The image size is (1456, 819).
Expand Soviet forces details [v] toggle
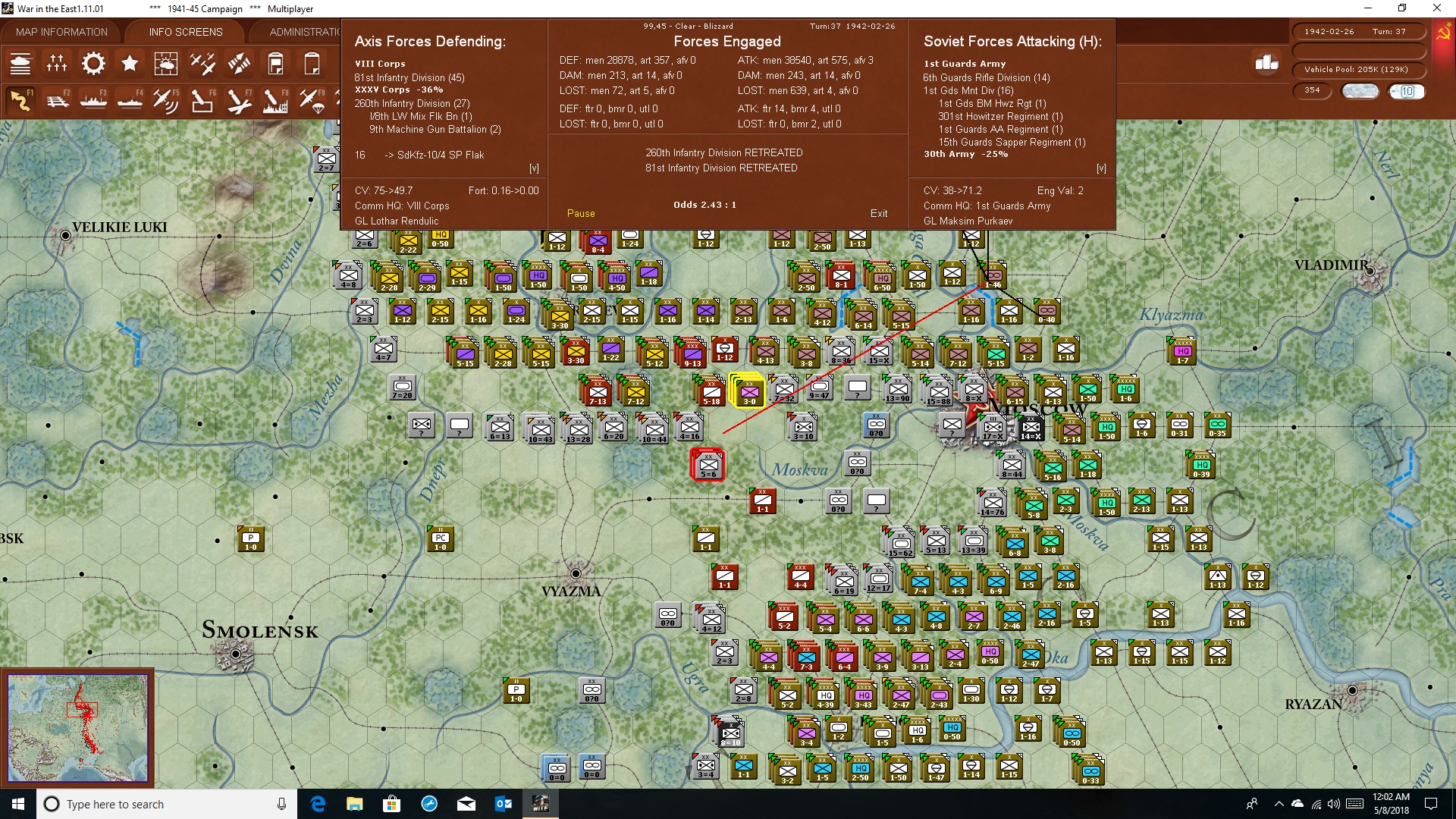[x=1101, y=168]
